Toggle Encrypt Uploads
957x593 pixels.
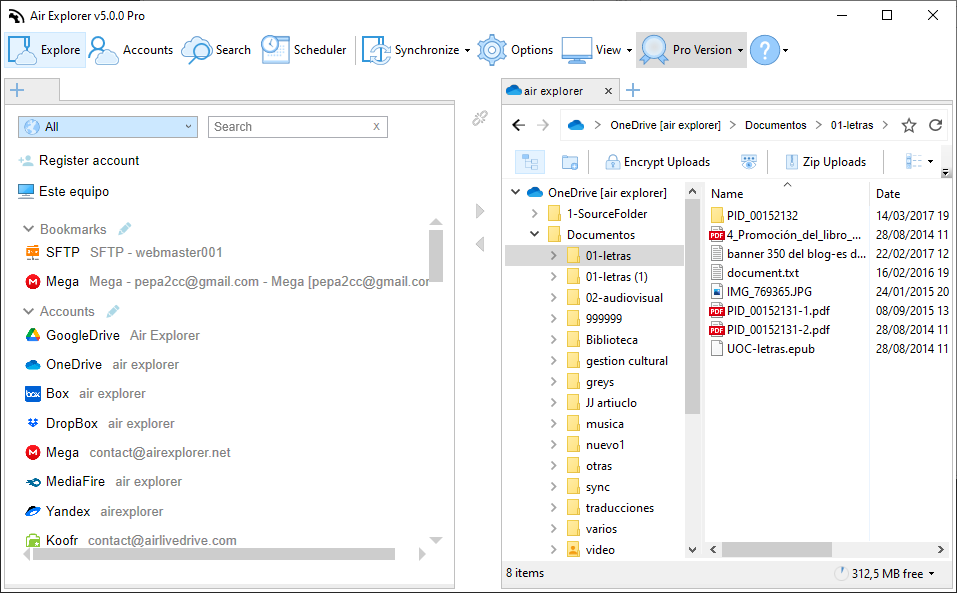pyautogui.click(x=657, y=162)
